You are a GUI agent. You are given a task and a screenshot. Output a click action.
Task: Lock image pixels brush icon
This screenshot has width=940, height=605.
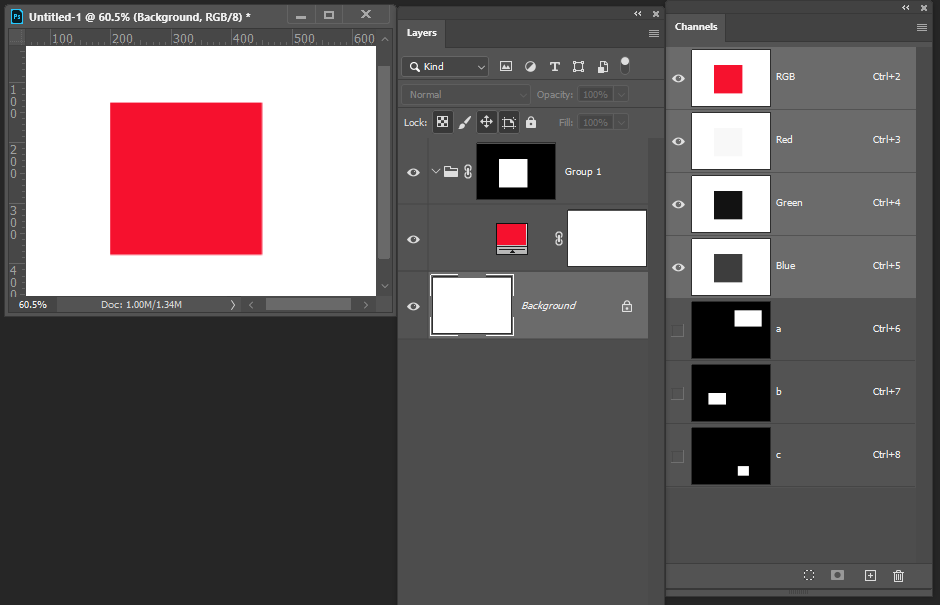click(464, 122)
